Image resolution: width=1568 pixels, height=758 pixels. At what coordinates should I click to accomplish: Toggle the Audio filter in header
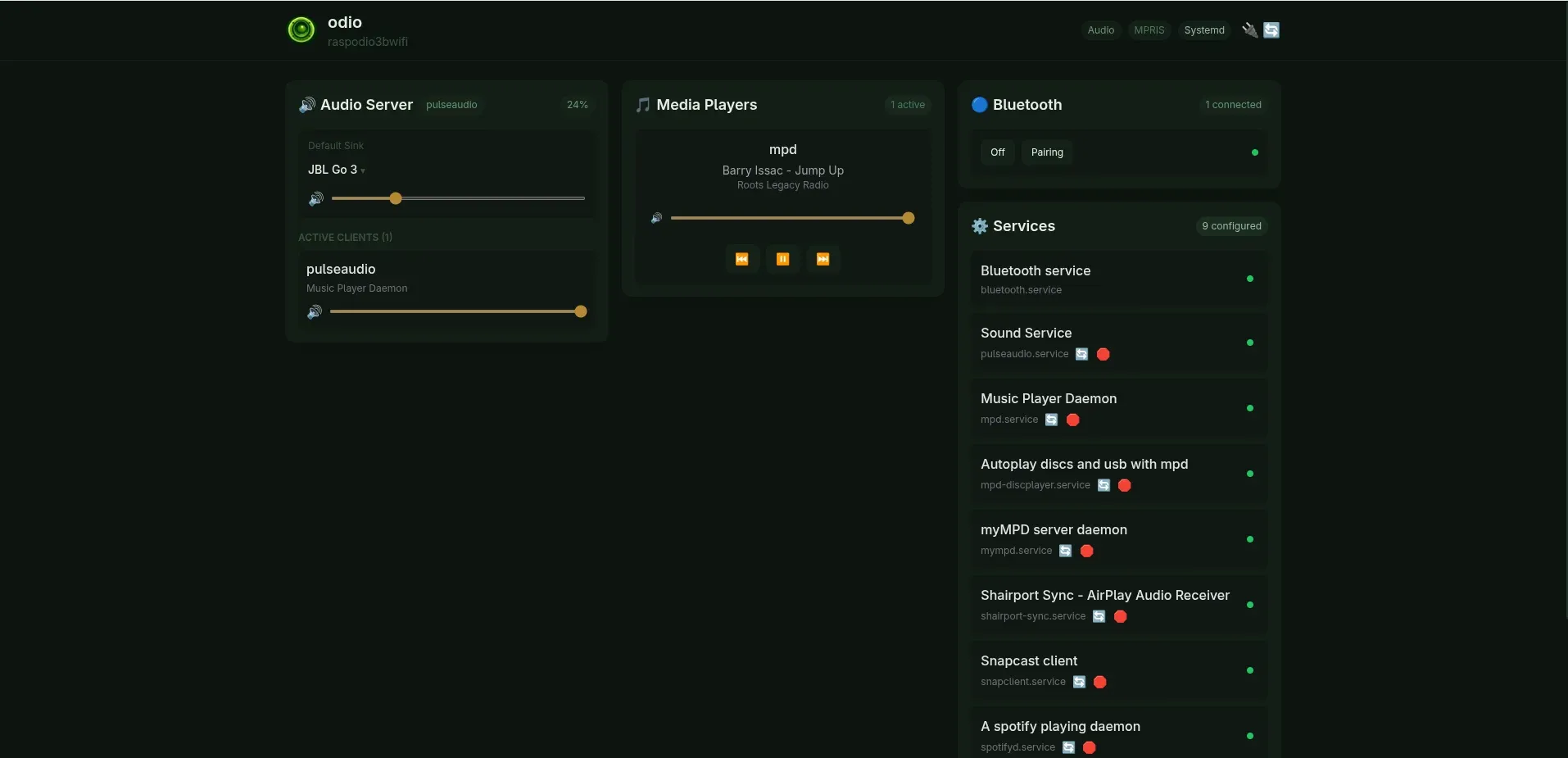[x=1101, y=30]
